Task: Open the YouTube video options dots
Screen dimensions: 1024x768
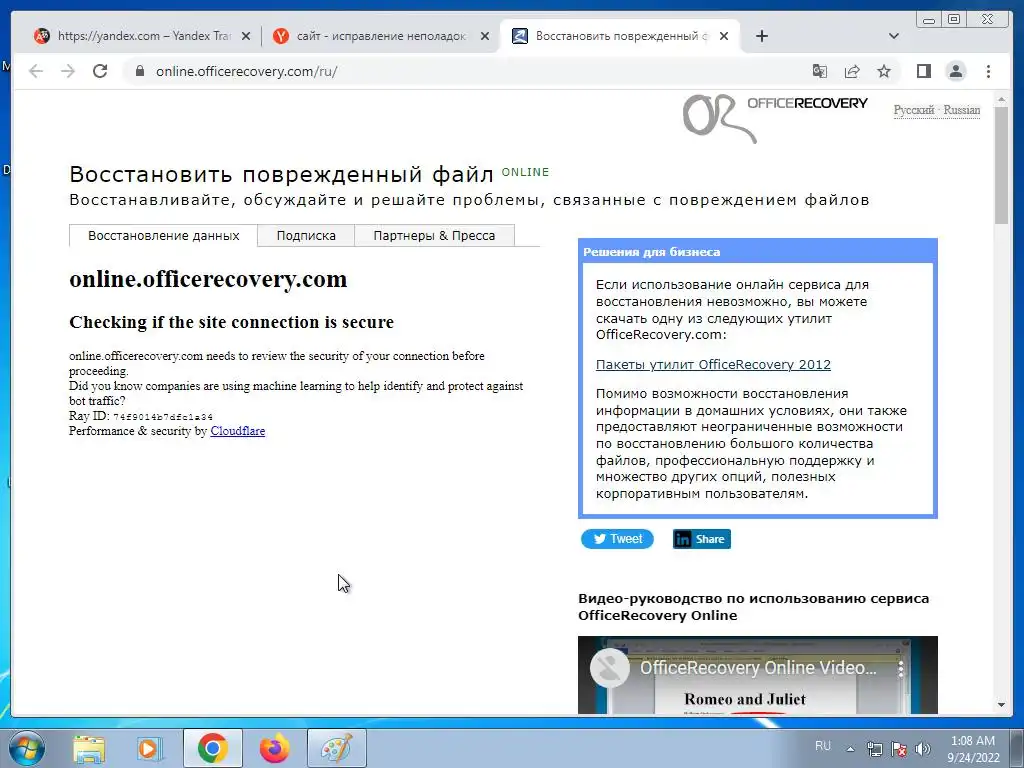Action: pos(901,668)
